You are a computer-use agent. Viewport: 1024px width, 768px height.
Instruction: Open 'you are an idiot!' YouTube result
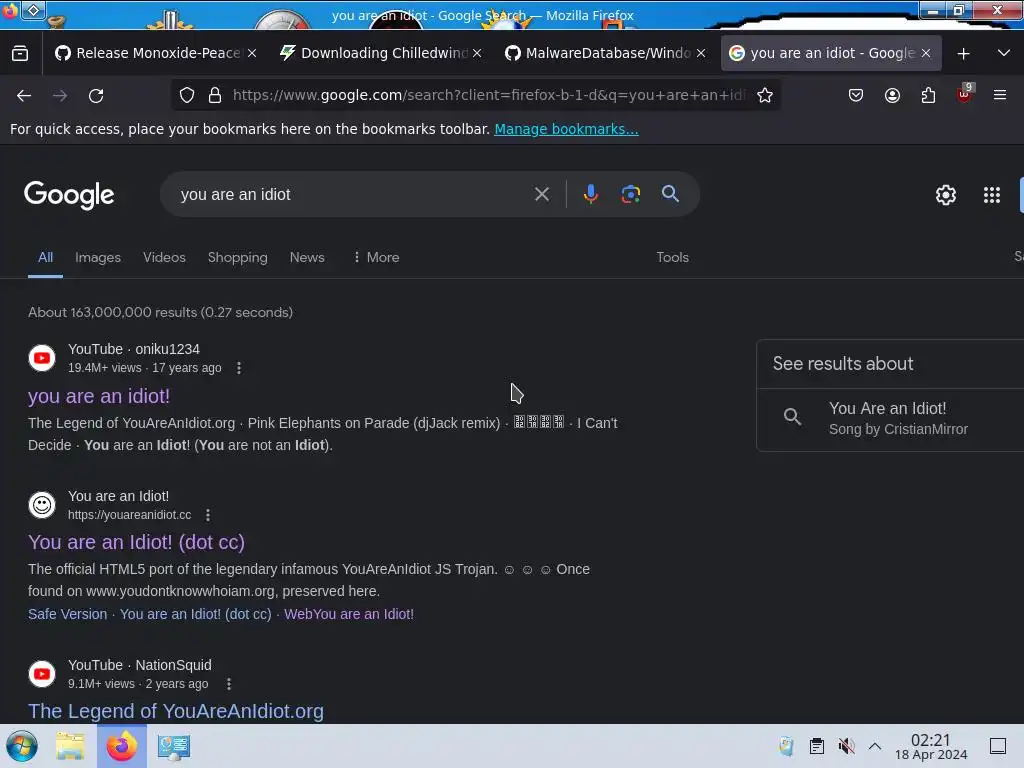(99, 396)
